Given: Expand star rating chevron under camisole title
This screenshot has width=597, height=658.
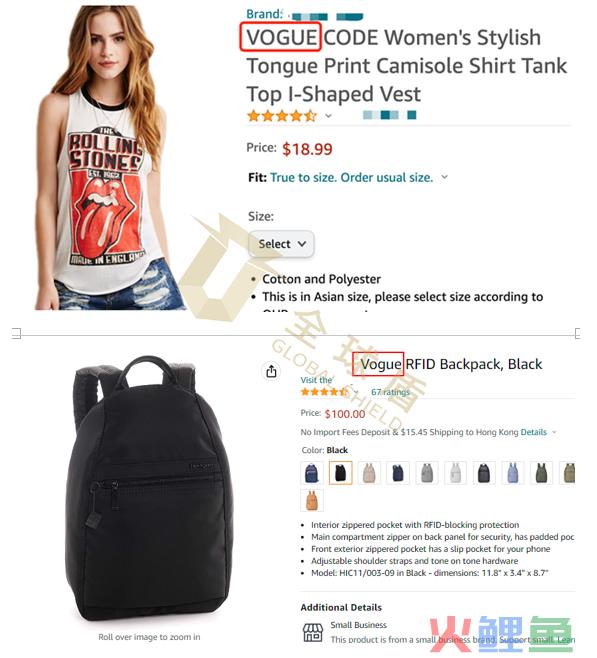Looking at the screenshot, I should (328, 116).
